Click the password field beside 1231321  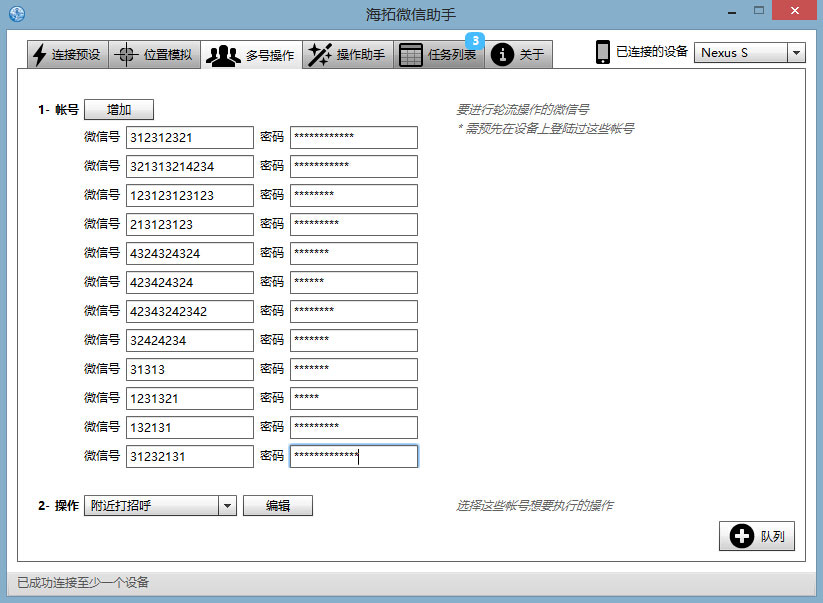coord(353,399)
